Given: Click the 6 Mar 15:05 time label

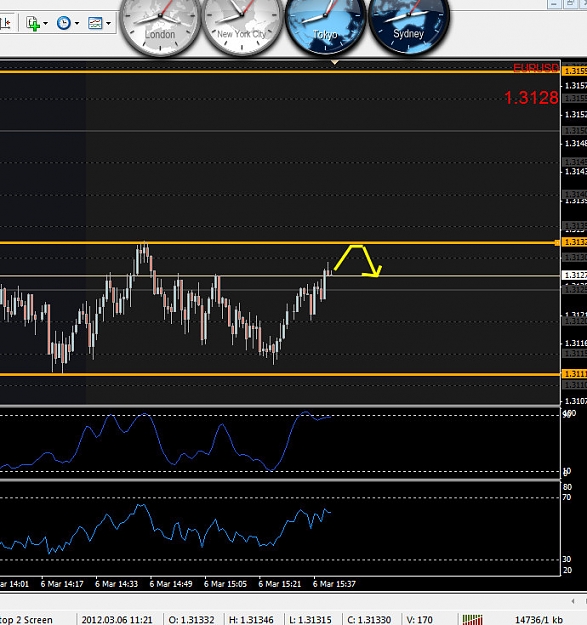Looking at the screenshot, I should click(225, 584).
